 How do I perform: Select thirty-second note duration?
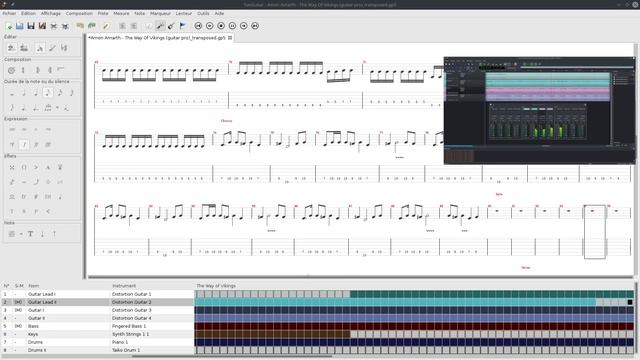point(72,93)
